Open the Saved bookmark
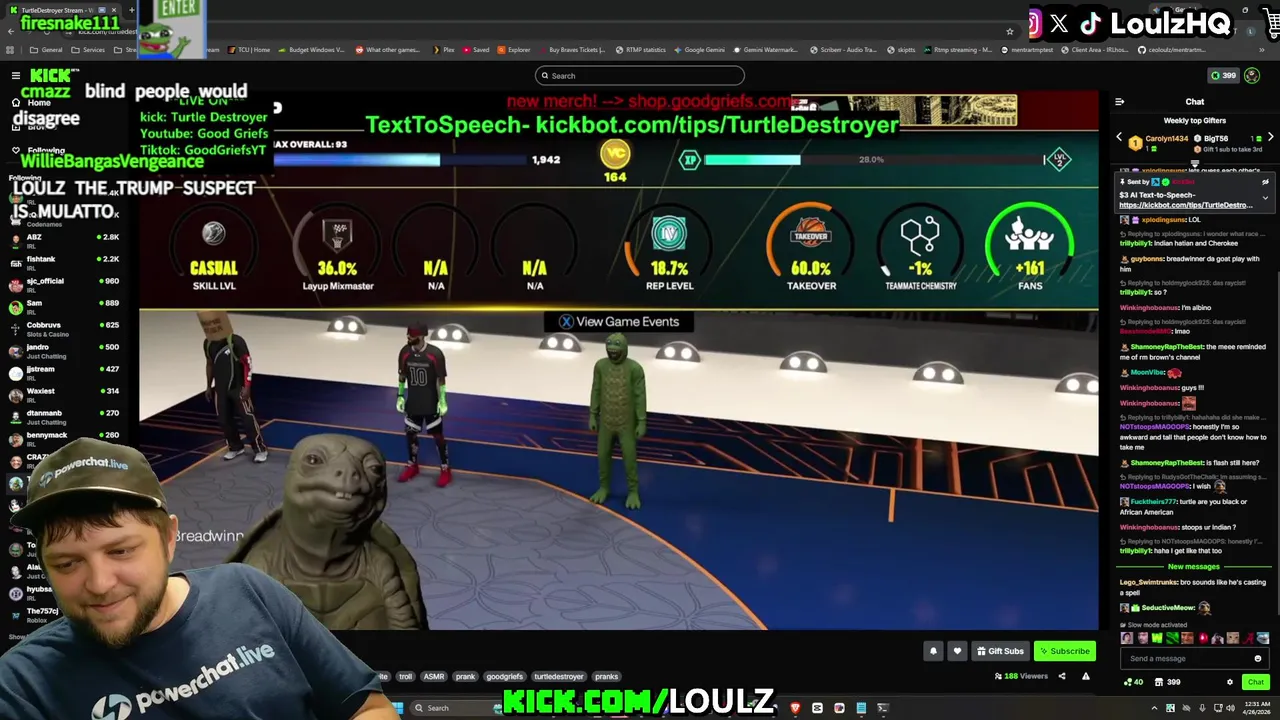Image resolution: width=1280 pixels, height=720 pixels. pos(477,50)
